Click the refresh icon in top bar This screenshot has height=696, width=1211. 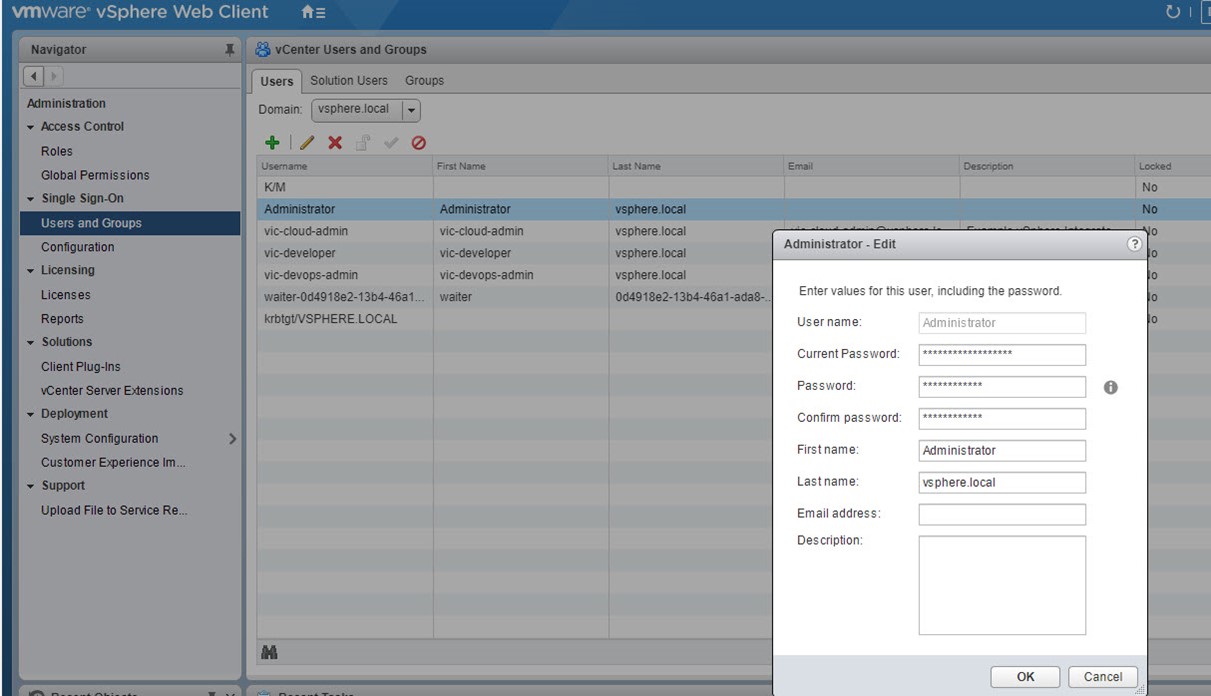click(x=1173, y=13)
